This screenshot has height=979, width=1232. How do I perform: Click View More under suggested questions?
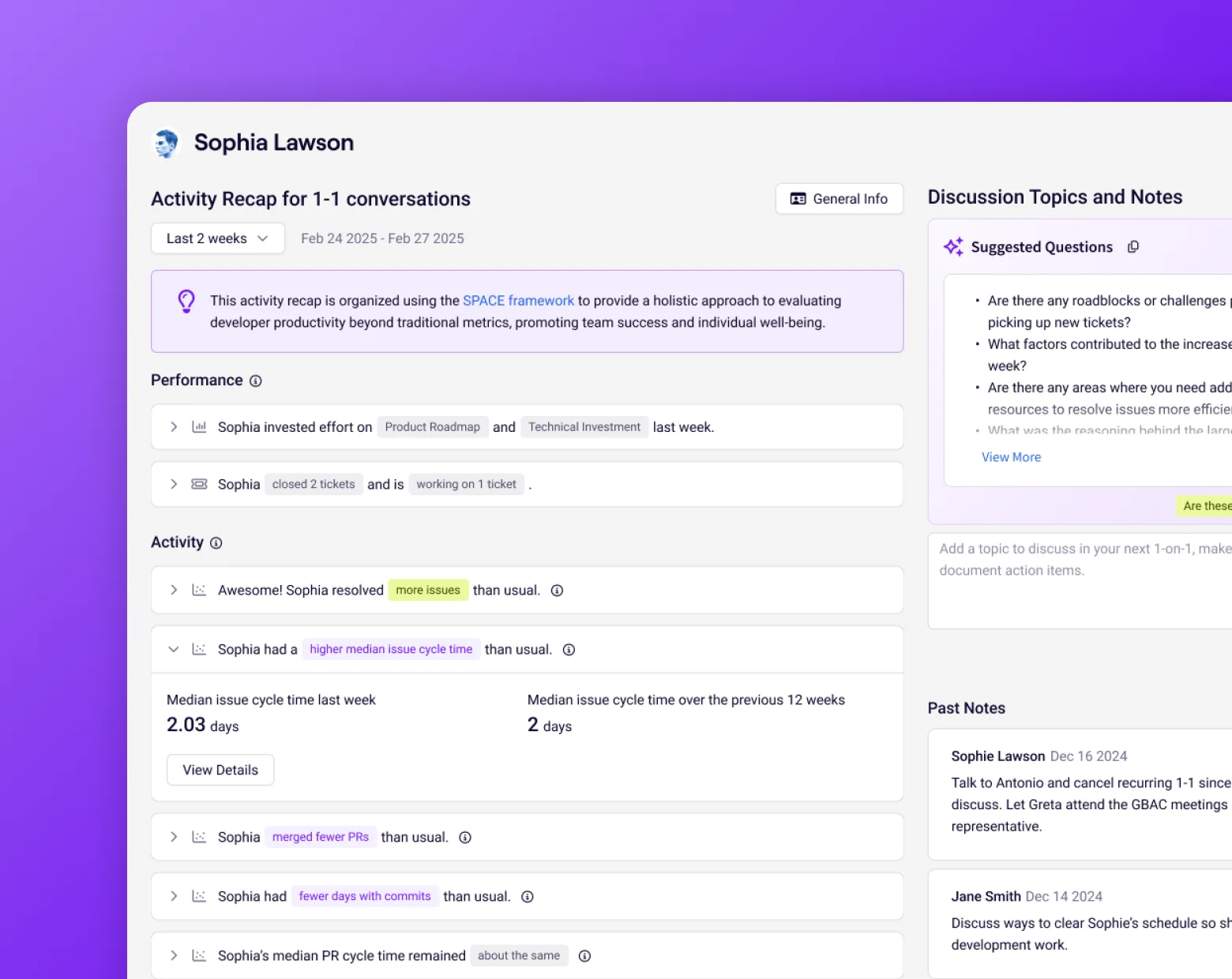(1011, 457)
